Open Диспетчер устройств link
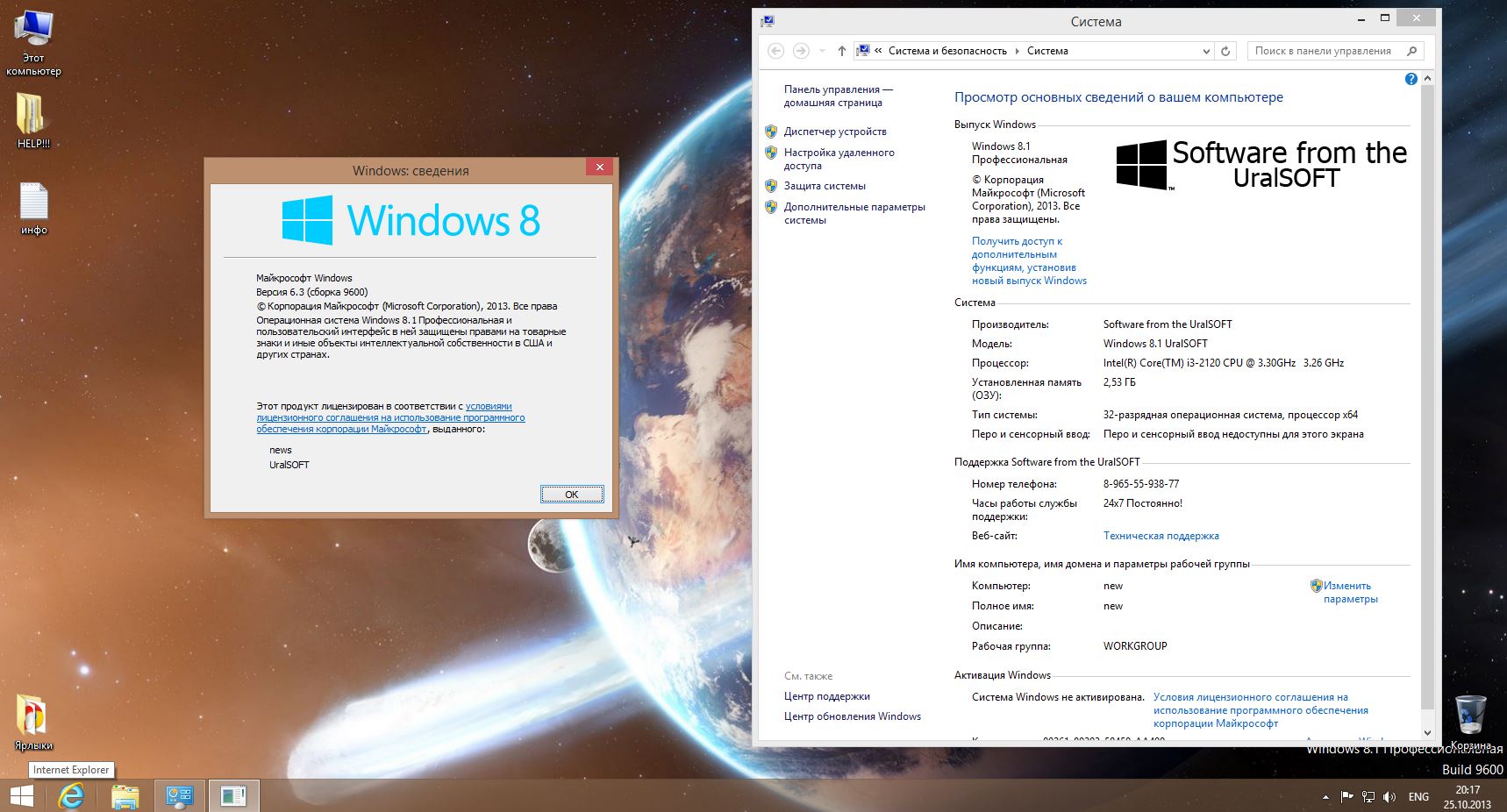 click(x=835, y=132)
